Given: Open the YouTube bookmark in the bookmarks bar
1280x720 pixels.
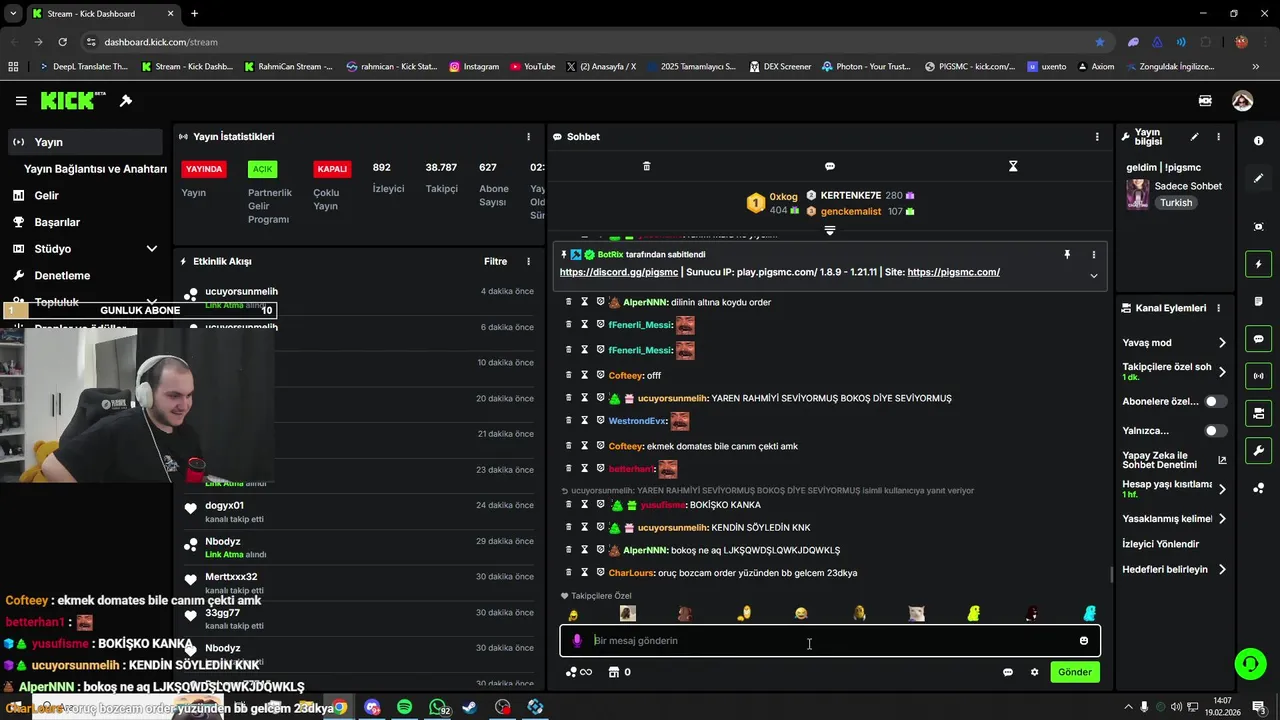Looking at the screenshot, I should (532, 67).
